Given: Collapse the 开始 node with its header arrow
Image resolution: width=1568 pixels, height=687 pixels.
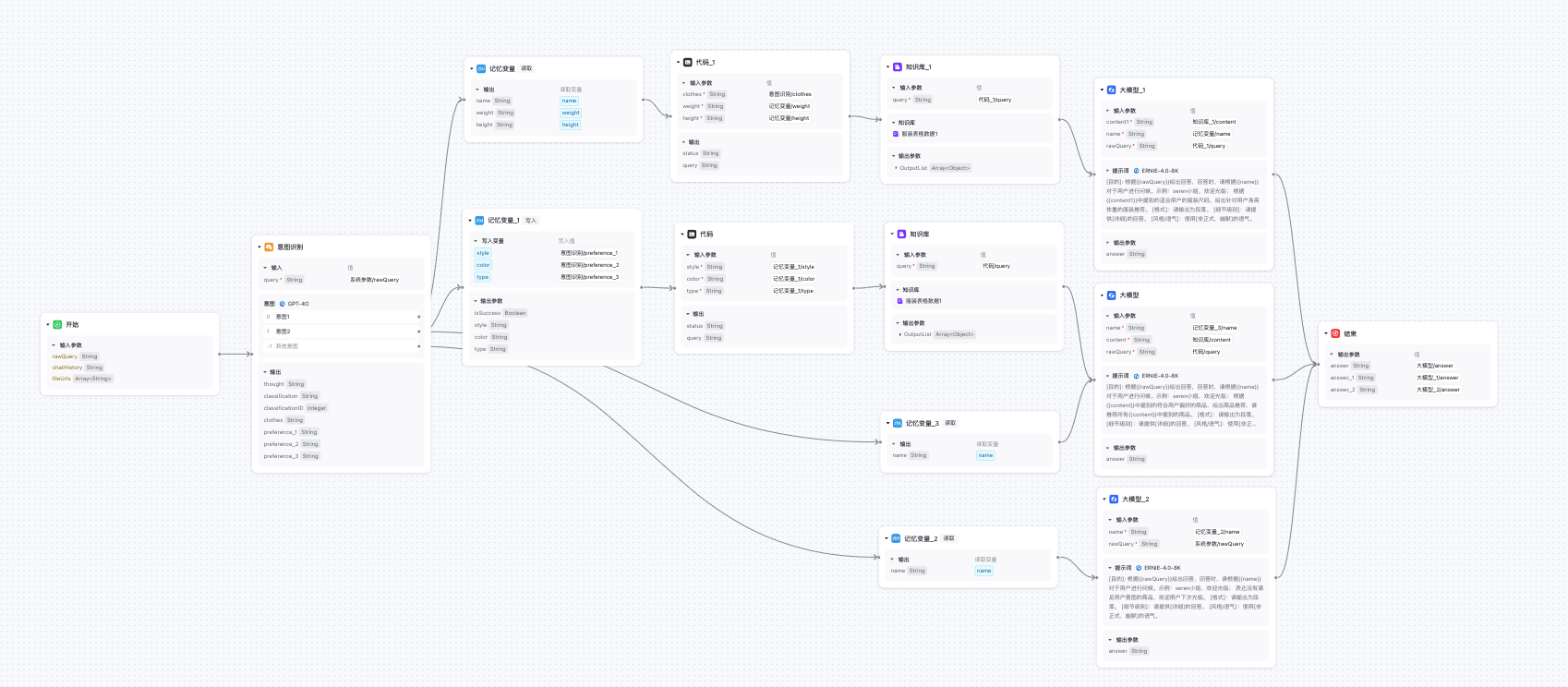Looking at the screenshot, I should (48, 325).
